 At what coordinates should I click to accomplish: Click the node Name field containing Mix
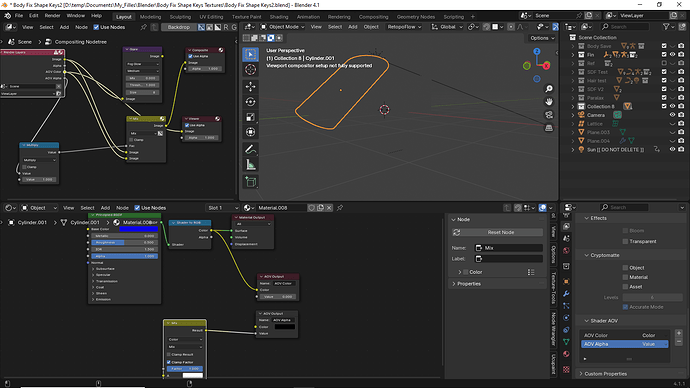(x=508, y=248)
